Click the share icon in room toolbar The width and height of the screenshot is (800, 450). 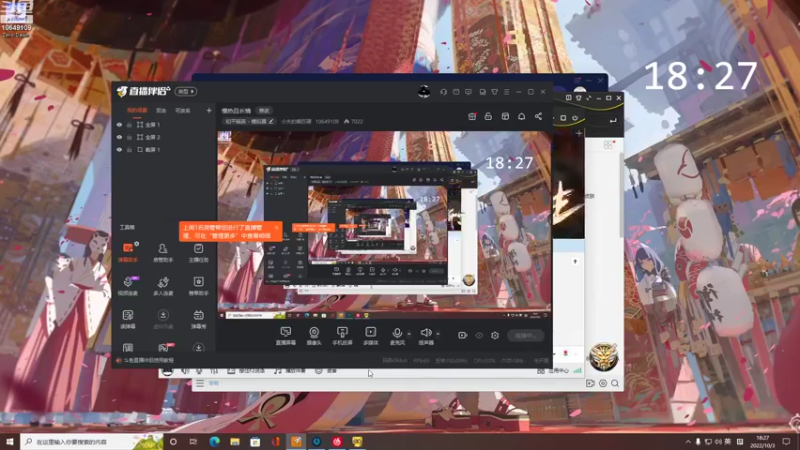[538, 116]
